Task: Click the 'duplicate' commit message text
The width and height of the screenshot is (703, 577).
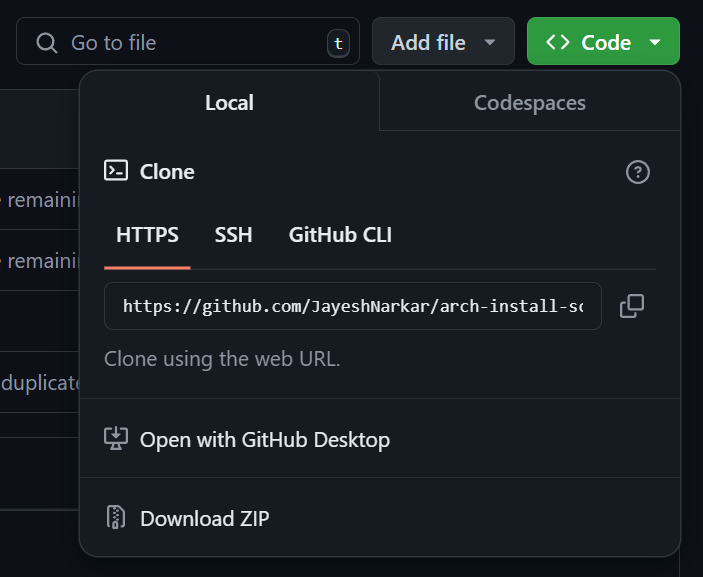Action: click(40, 383)
